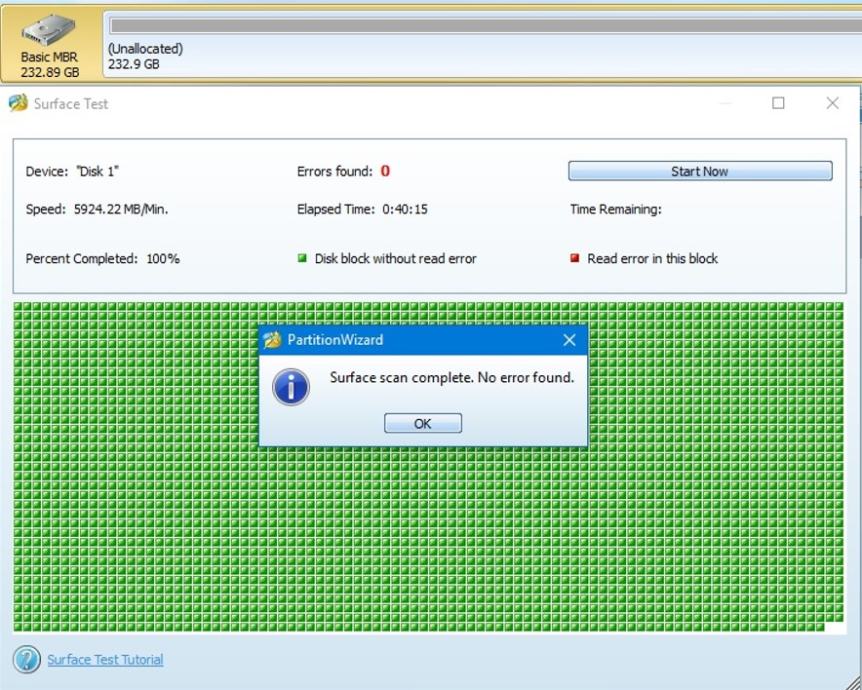Click the Errors found count 0
The image size is (862, 690).
385,171
